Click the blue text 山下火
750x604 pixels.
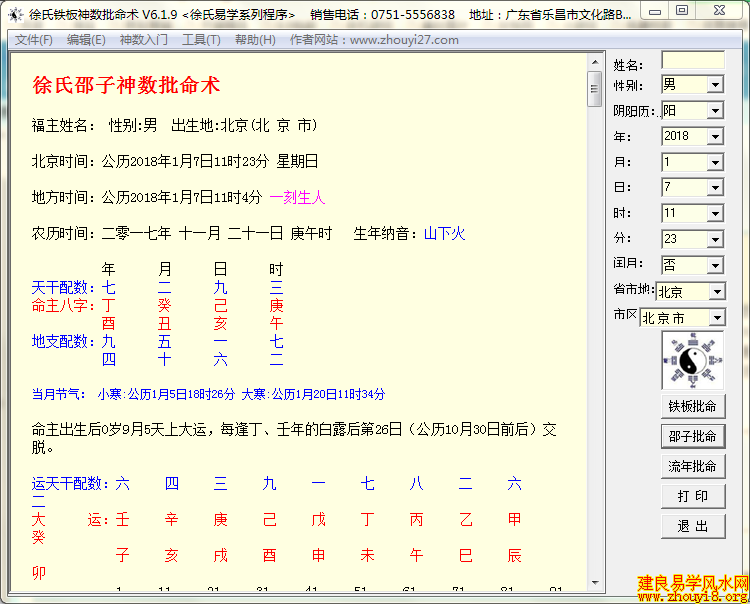click(x=444, y=233)
